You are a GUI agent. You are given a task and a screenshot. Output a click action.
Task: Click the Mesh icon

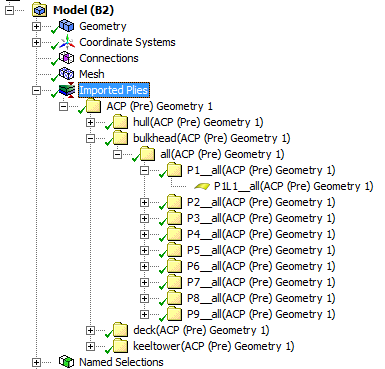(66, 74)
